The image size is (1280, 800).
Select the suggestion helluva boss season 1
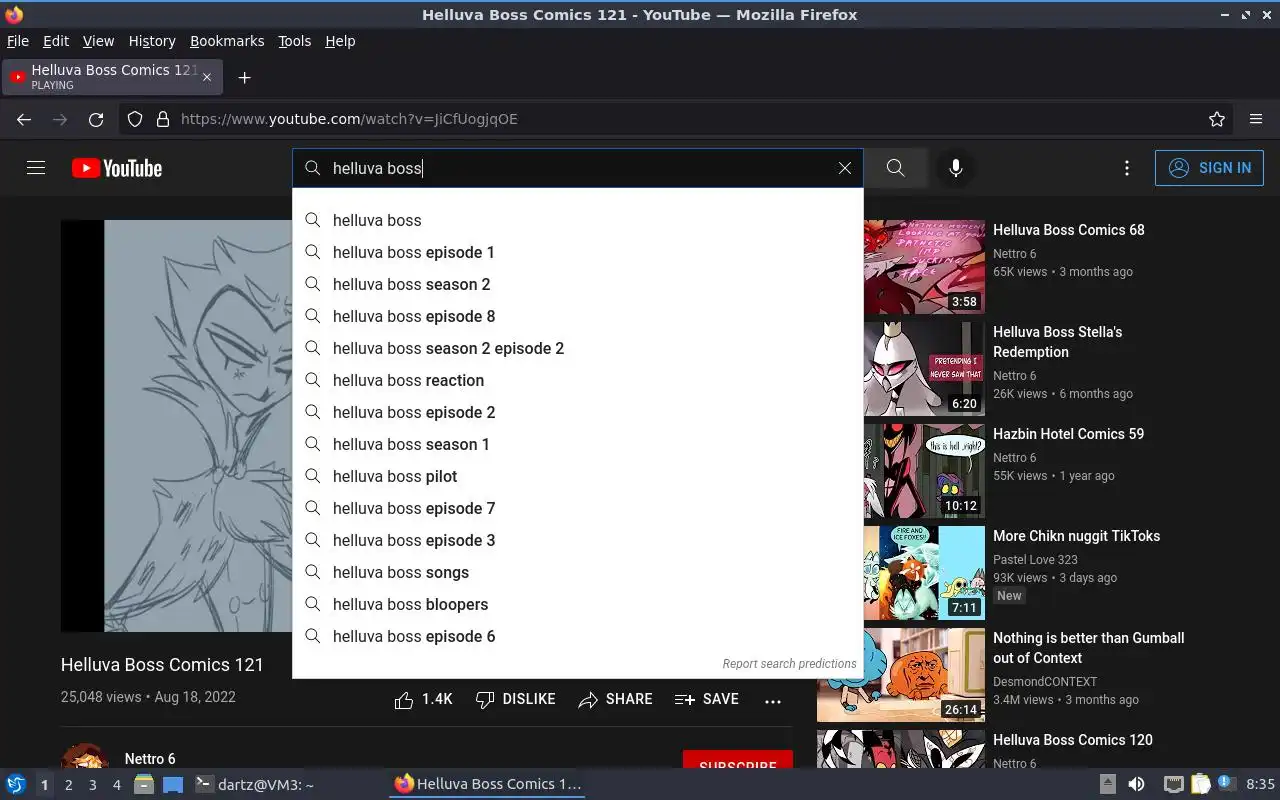click(578, 444)
